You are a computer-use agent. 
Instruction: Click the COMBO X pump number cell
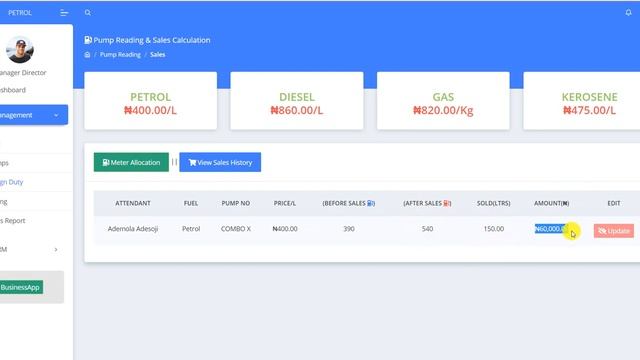(x=236, y=229)
